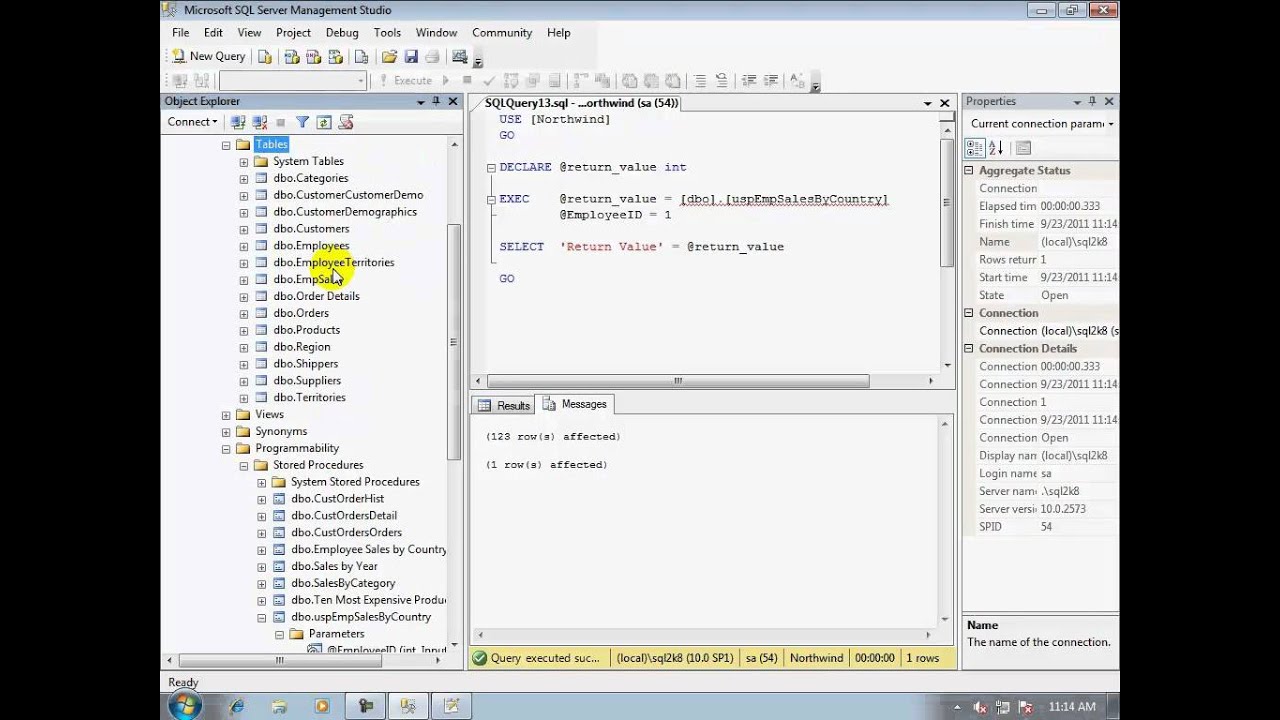The height and width of the screenshot is (720, 1280).
Task: Click the Comment Out Selected Lines icon
Action: pos(699,81)
